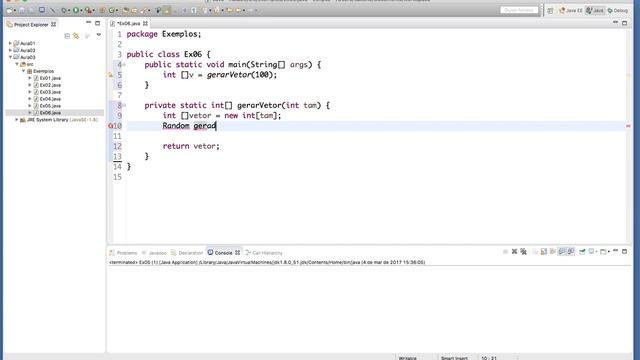Collapse the main method fold on line 4
The image size is (640, 360).
click(x=124, y=64)
